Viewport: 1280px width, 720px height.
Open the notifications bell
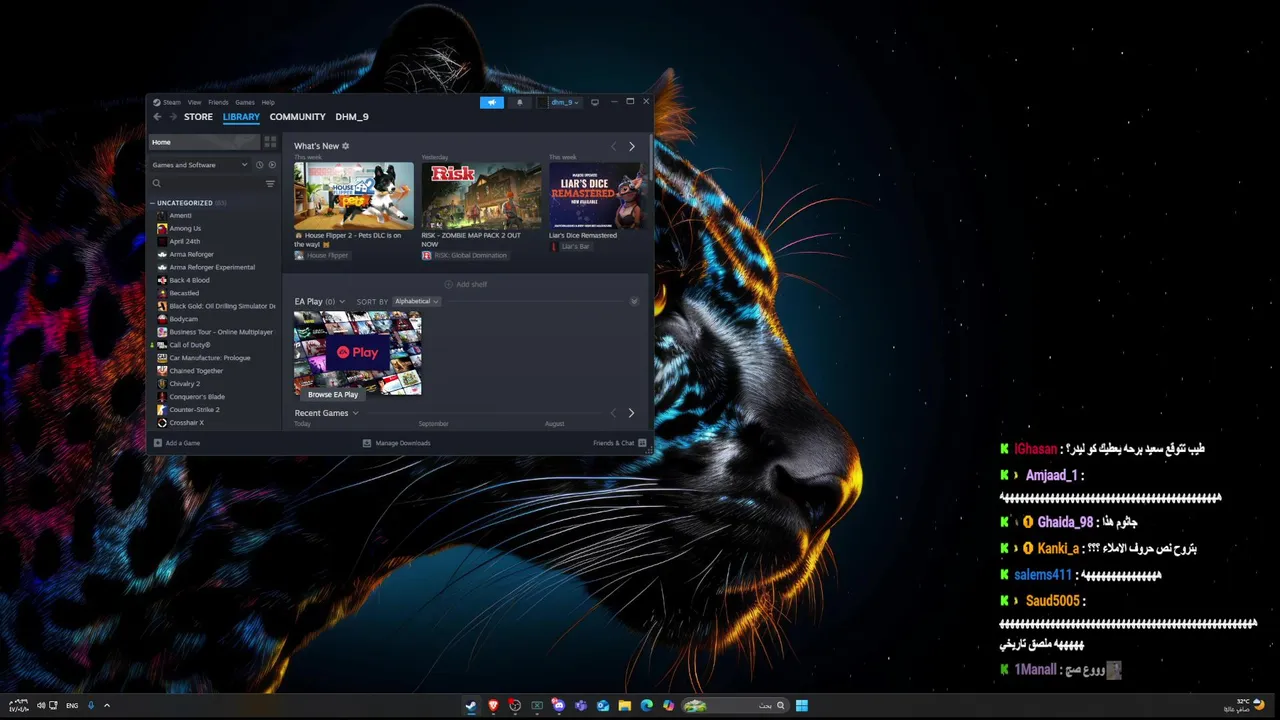click(519, 102)
